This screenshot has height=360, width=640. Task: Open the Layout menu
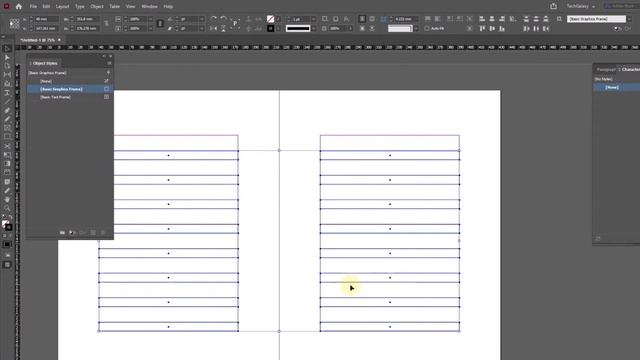(62, 7)
